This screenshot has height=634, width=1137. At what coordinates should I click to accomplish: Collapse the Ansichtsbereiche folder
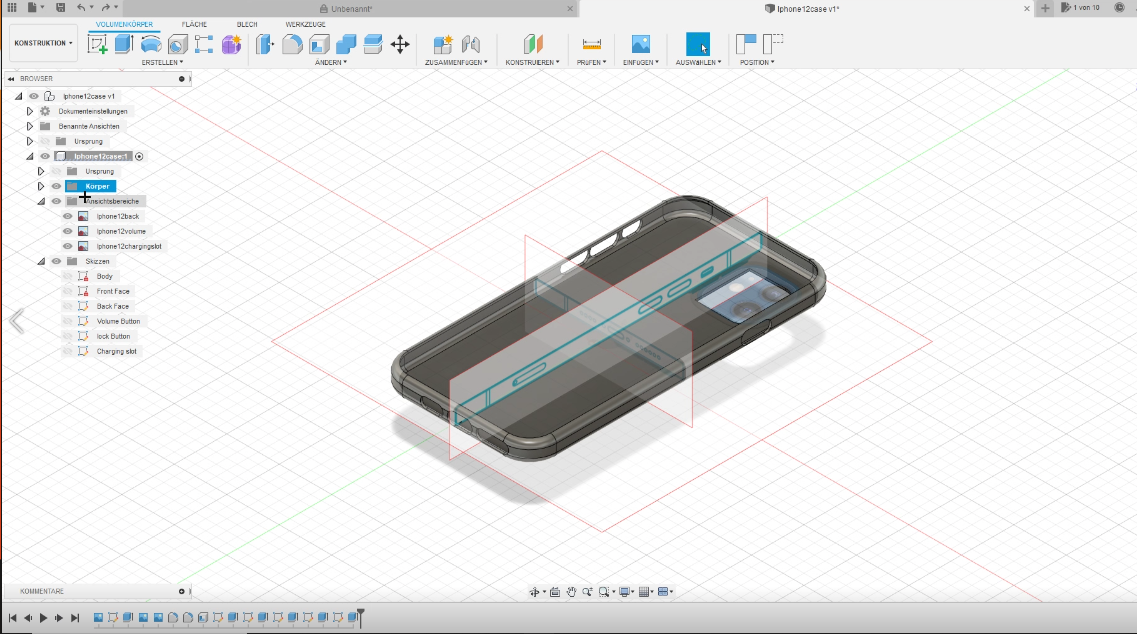pyautogui.click(x=41, y=201)
